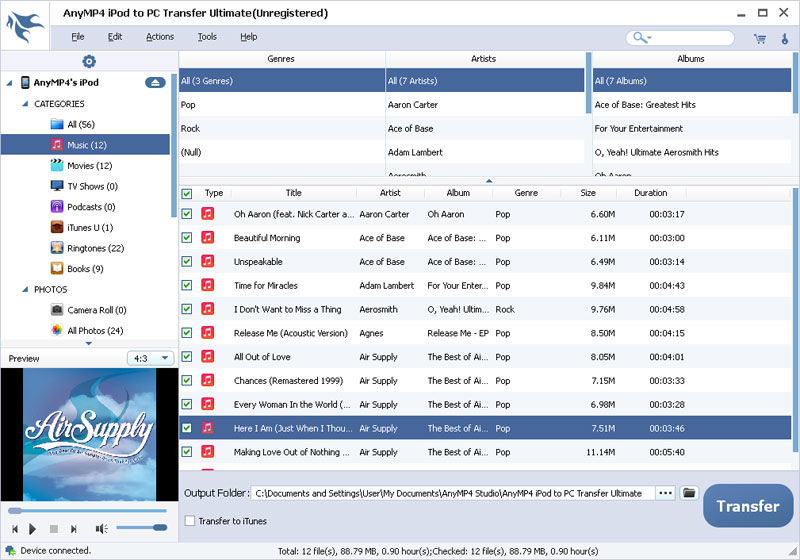Sort songs by the Artist column header

390,193
